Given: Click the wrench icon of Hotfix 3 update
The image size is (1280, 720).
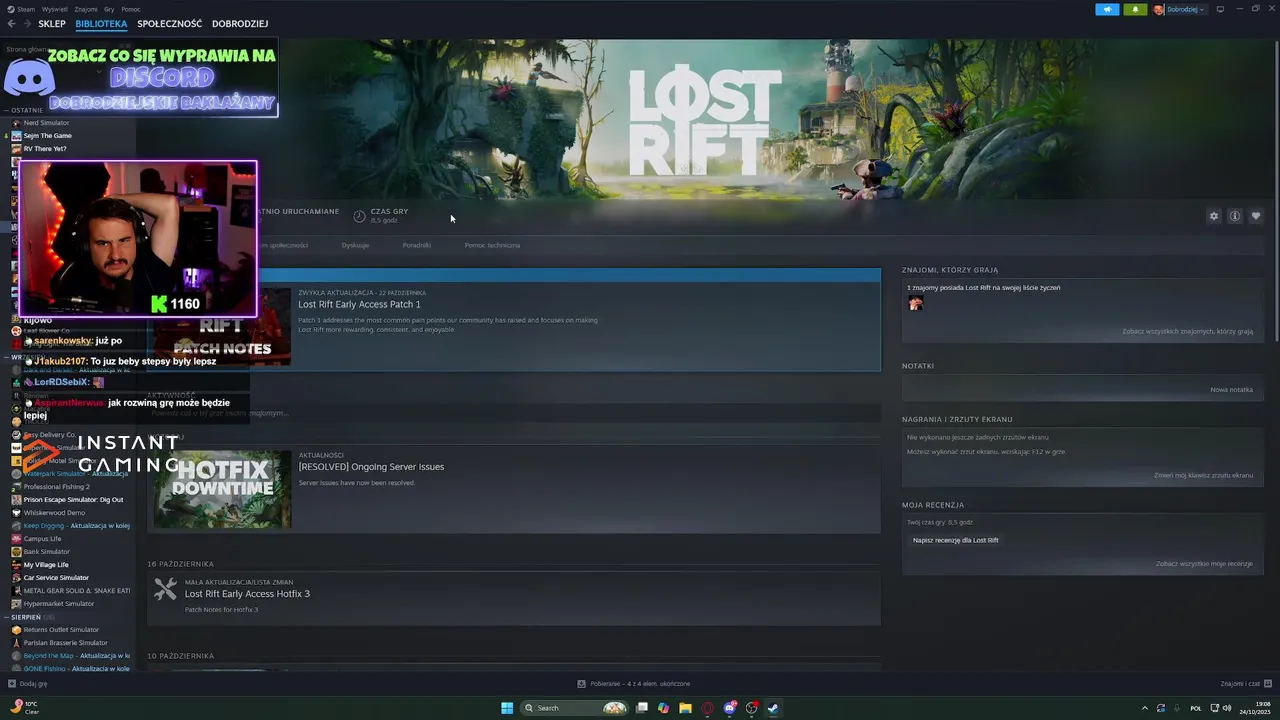Looking at the screenshot, I should pyautogui.click(x=165, y=590).
